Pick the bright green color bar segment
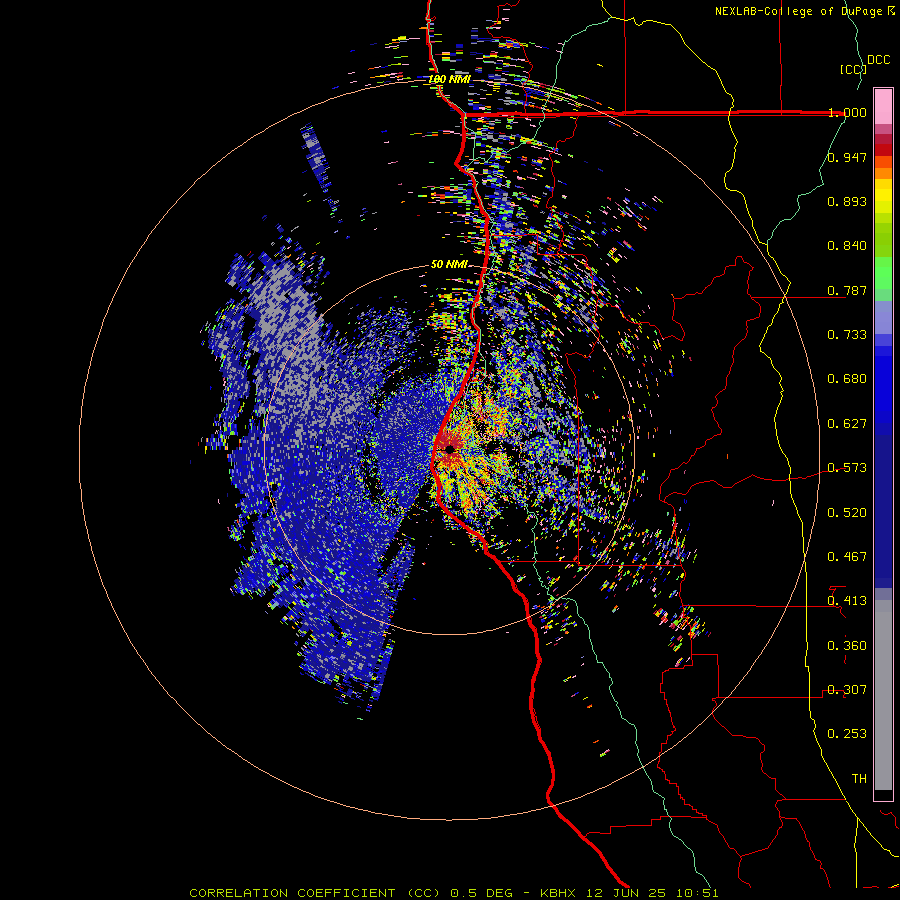The width and height of the screenshot is (900, 900). click(883, 273)
